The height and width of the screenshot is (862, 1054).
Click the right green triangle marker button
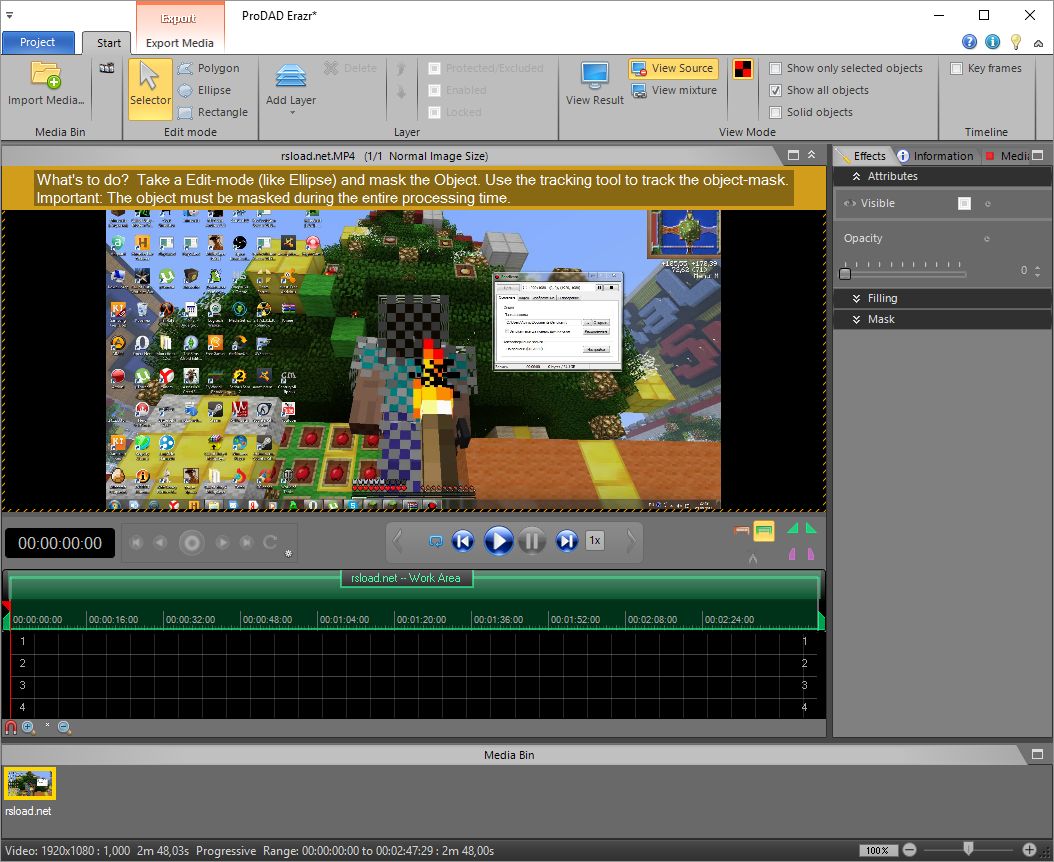click(x=811, y=528)
